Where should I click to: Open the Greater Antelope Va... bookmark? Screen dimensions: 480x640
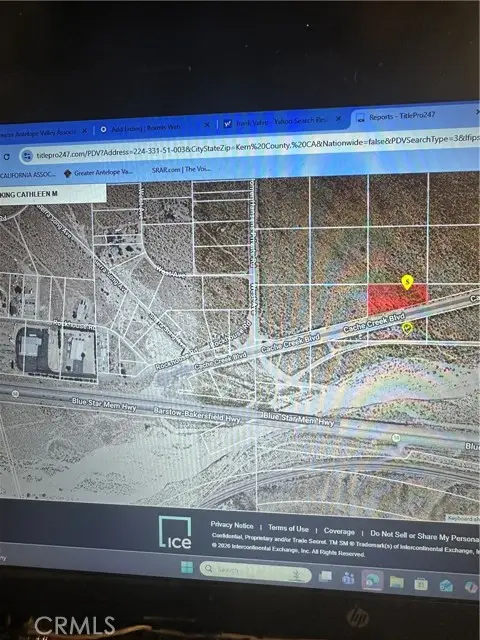point(98,173)
